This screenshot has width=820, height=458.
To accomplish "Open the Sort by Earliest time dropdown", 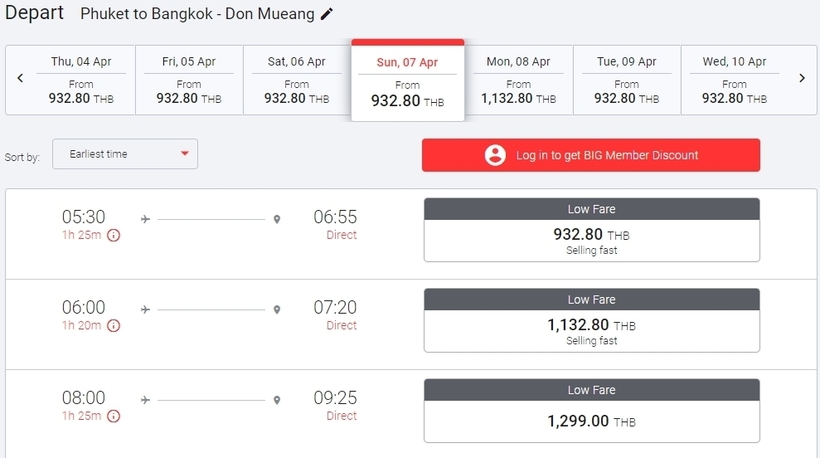I will (x=125, y=154).
